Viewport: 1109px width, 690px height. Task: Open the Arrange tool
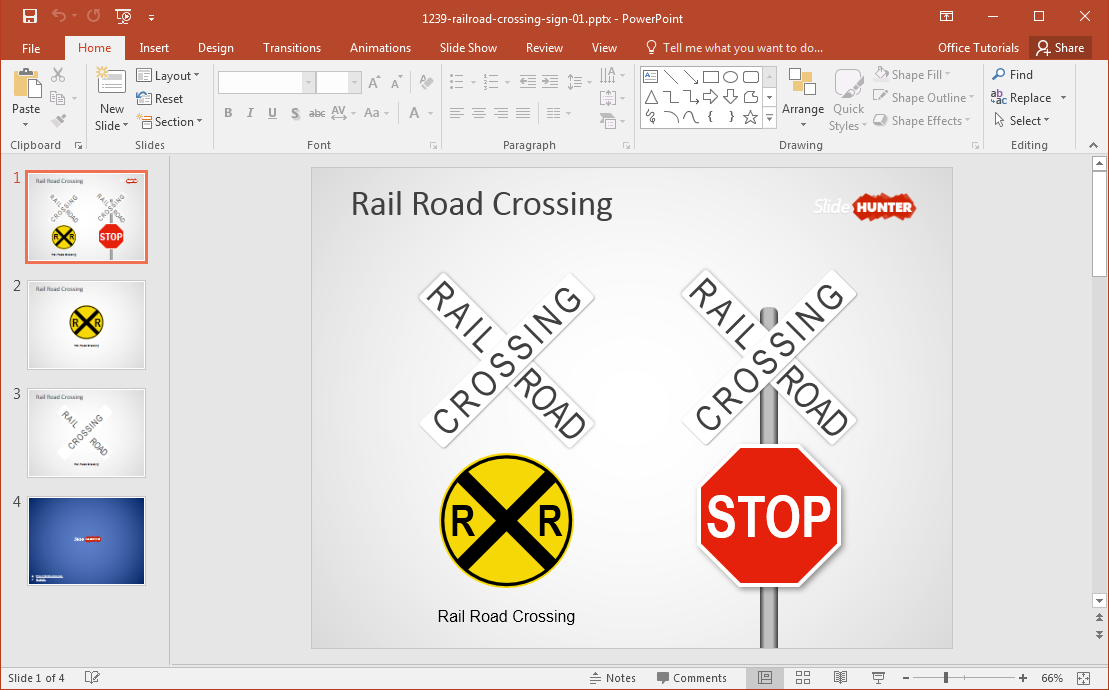803,97
